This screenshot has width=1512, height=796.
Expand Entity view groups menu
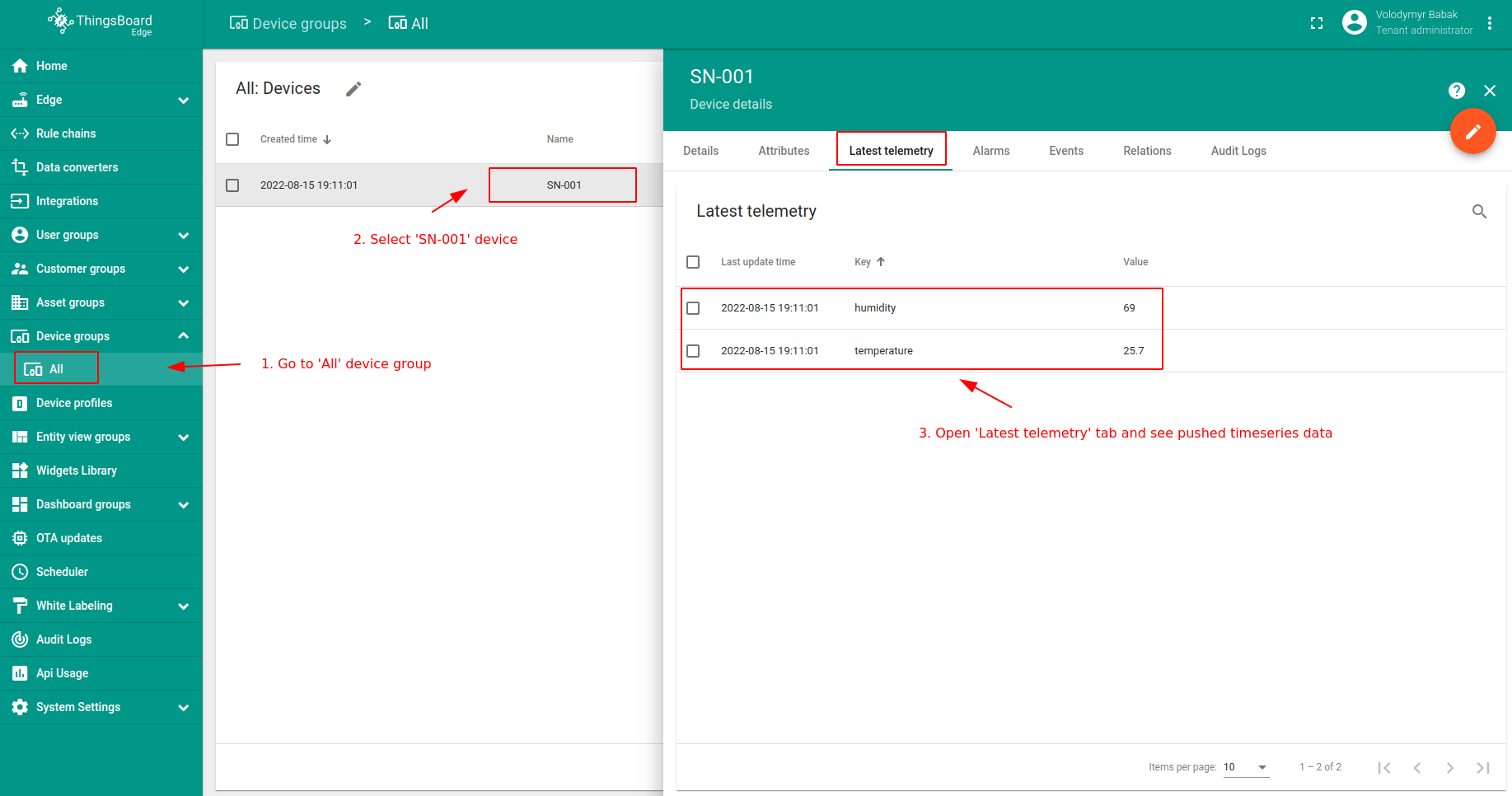pos(183,437)
